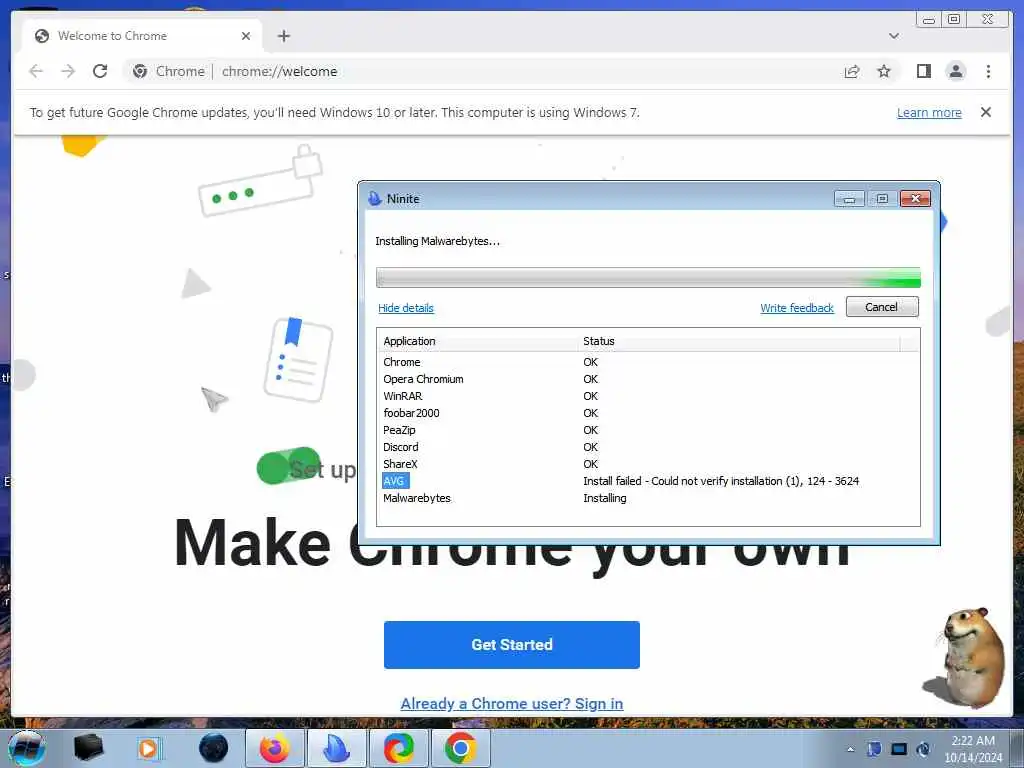1024x768 pixels.
Task: Close the Ninite window
Action: [x=915, y=199]
